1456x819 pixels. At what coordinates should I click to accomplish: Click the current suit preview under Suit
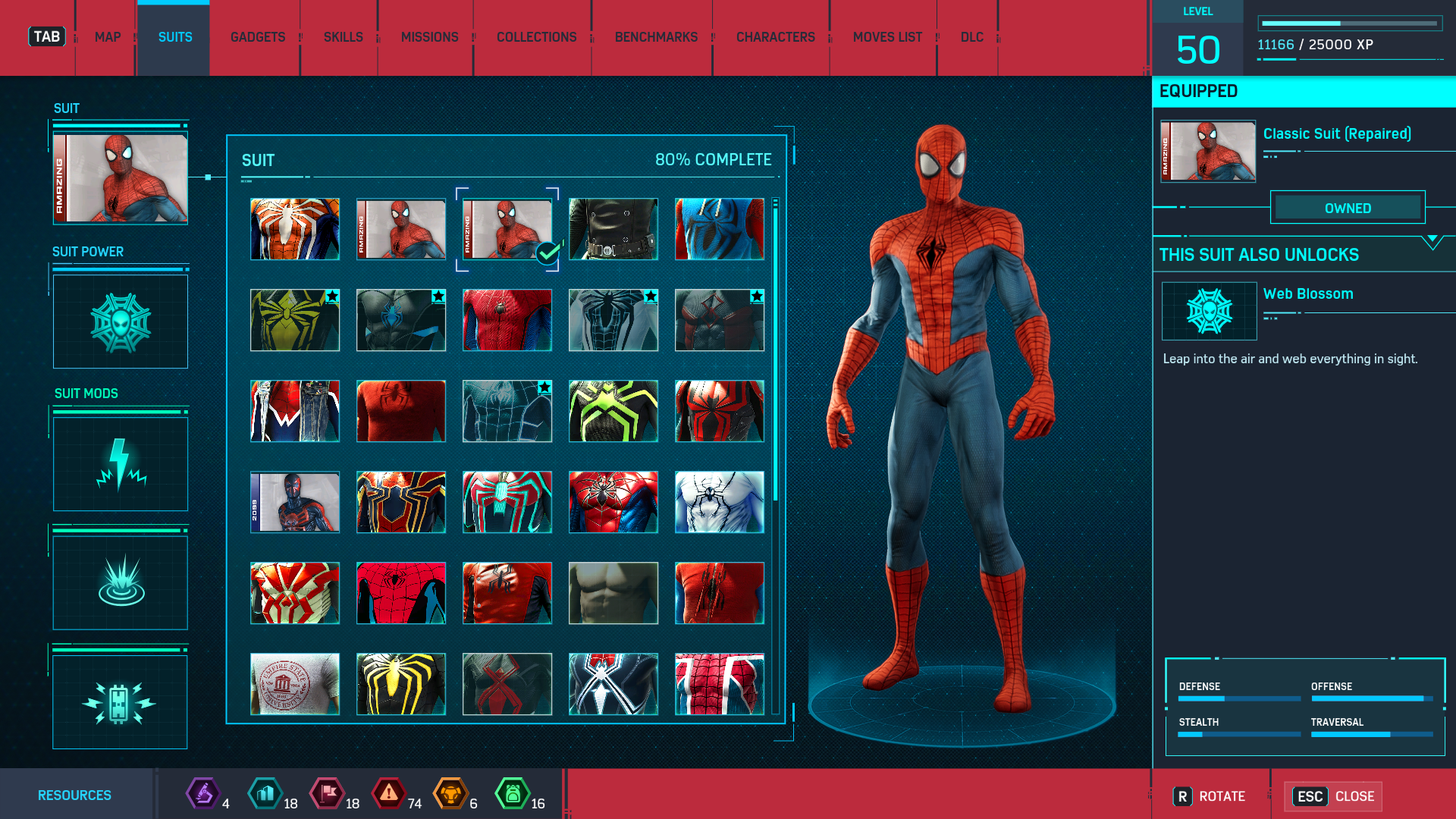[x=121, y=178]
